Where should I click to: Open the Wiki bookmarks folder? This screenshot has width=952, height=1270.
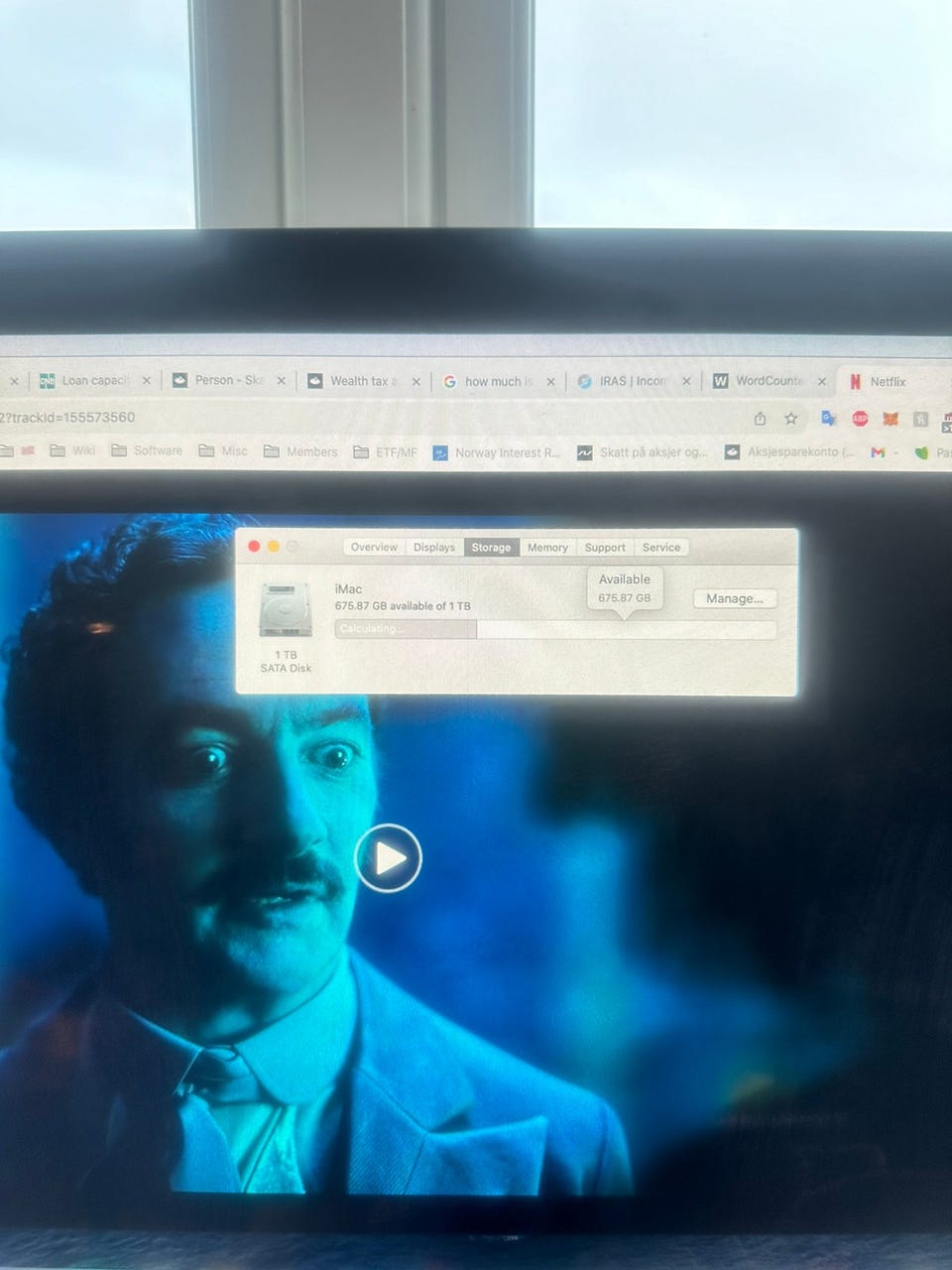72,450
